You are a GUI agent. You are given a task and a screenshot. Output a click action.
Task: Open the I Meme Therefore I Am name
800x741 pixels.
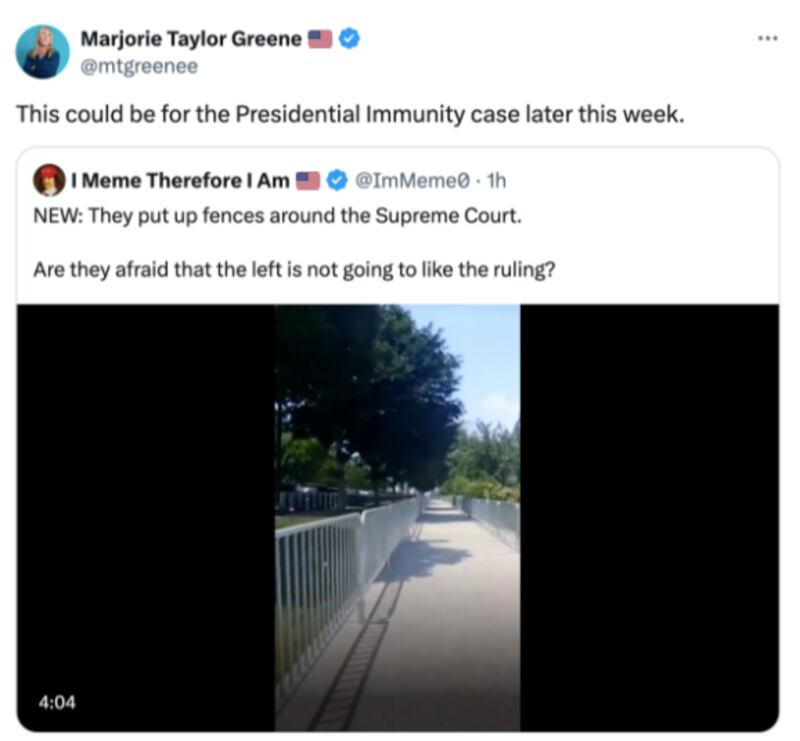pyautogui.click(x=180, y=181)
